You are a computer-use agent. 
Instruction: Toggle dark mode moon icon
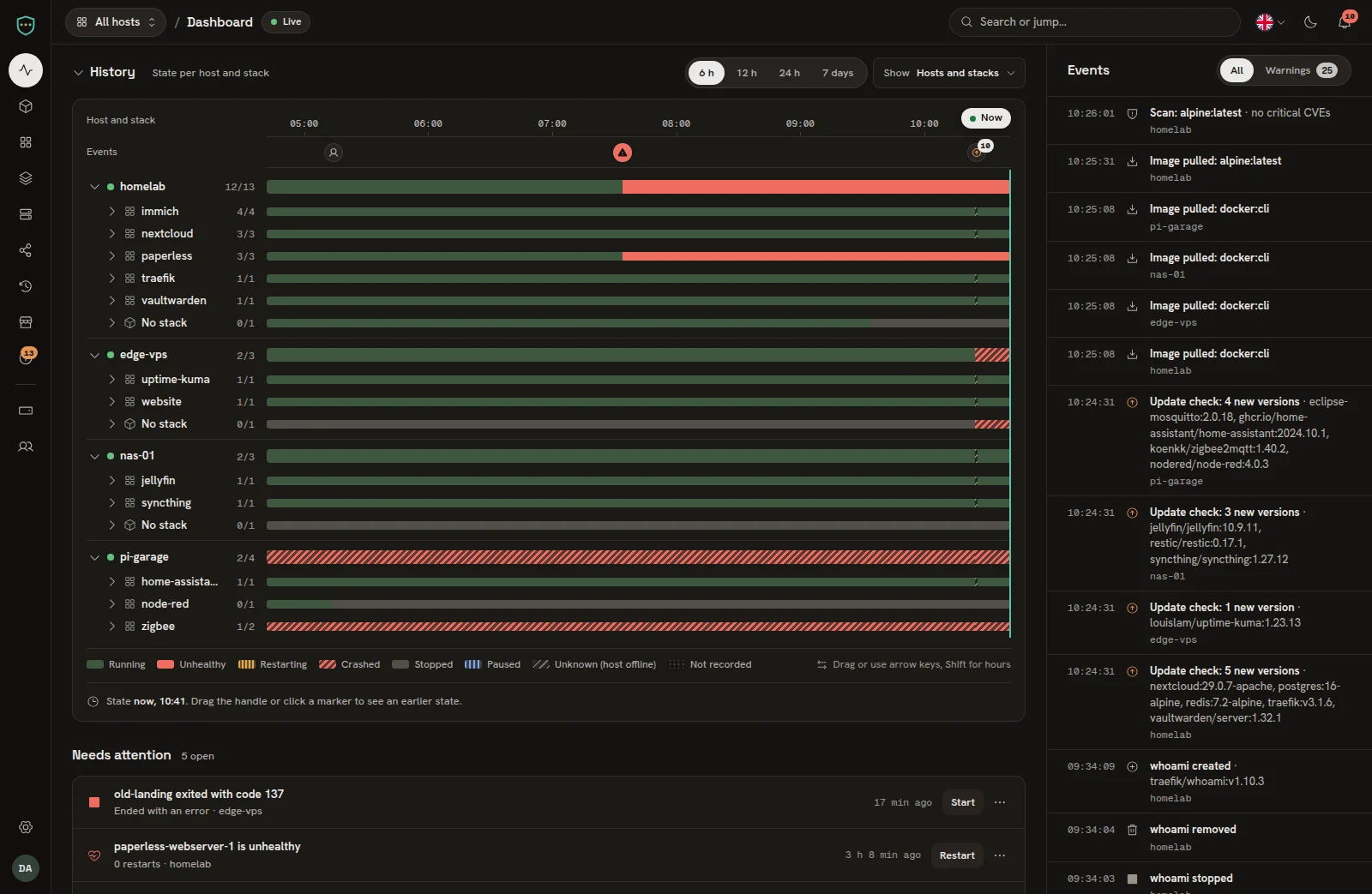point(1310,22)
